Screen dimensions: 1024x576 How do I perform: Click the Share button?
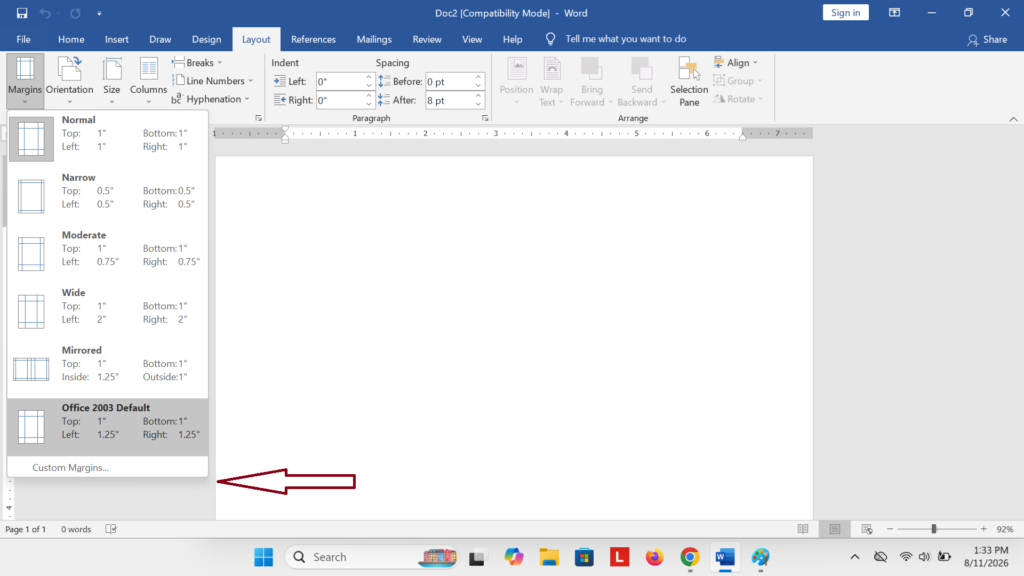(x=987, y=40)
